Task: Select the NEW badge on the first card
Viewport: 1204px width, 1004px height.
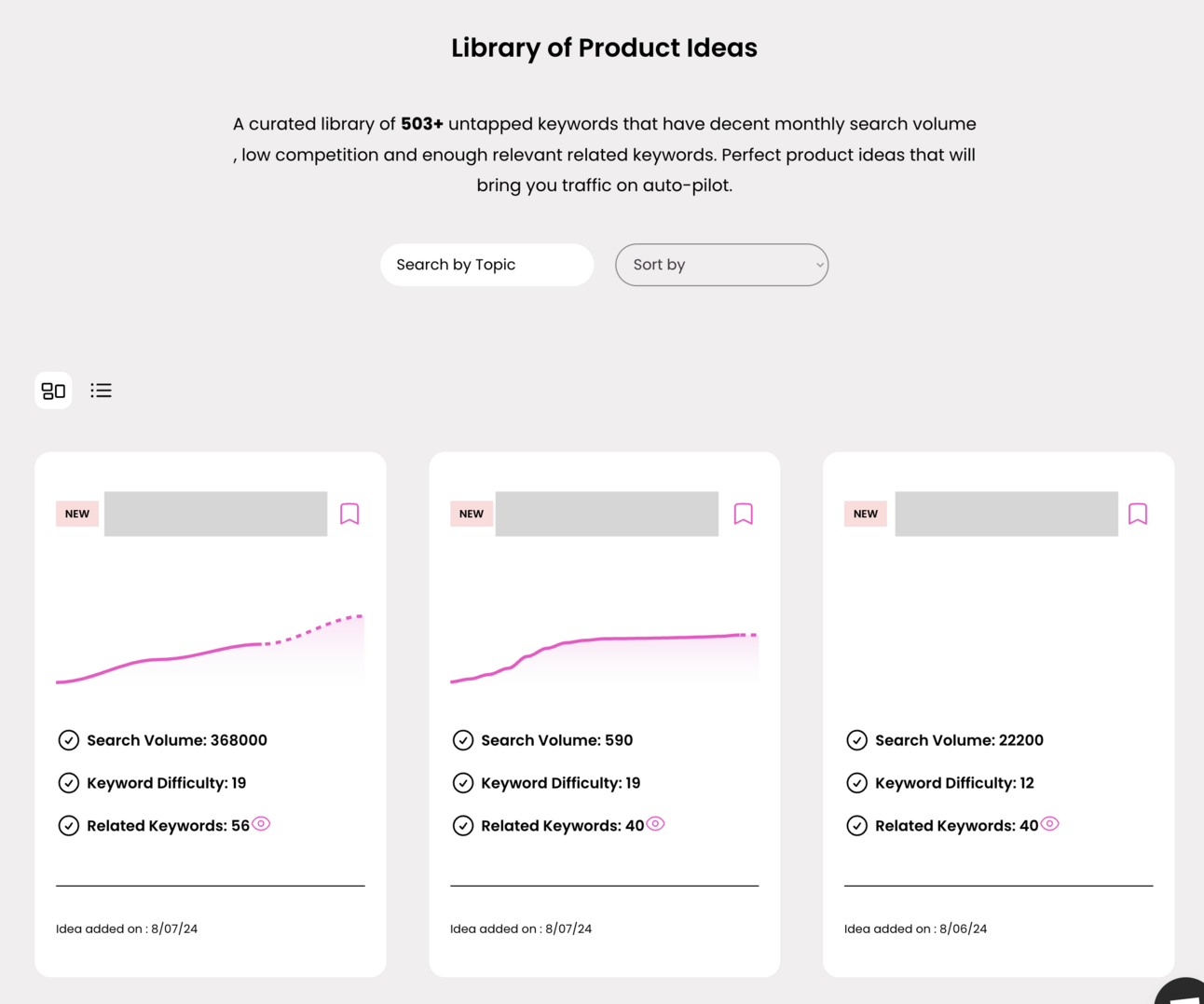Action: pyautogui.click(x=76, y=514)
